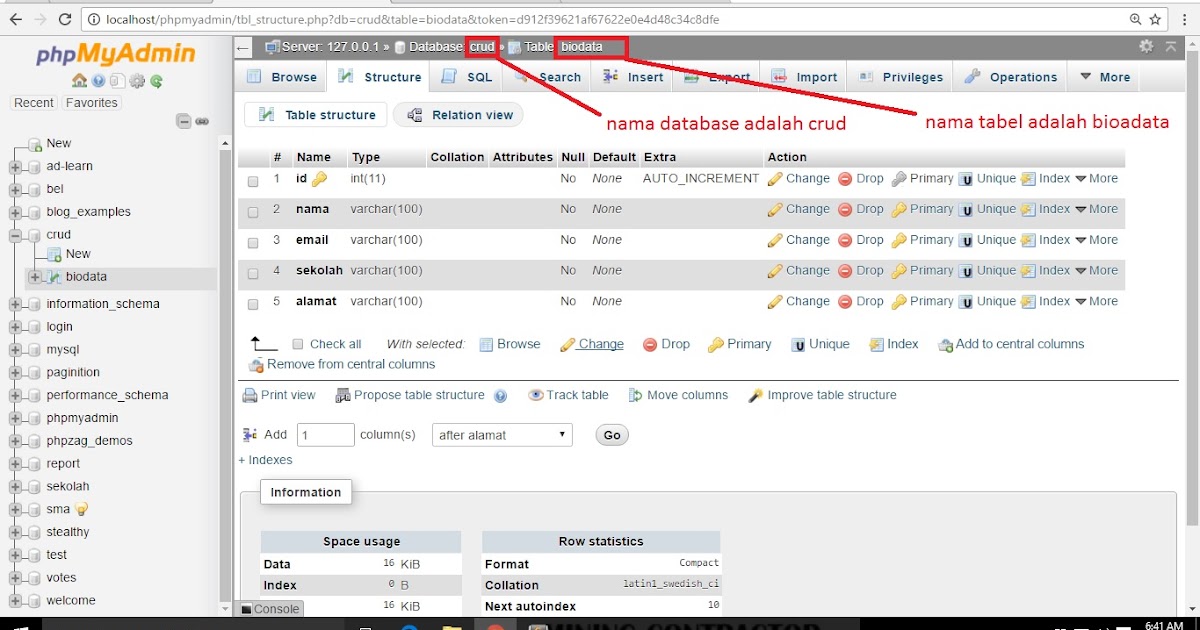The image size is (1200, 630).
Task: Check the Check all checkbox
Action: [x=296, y=343]
